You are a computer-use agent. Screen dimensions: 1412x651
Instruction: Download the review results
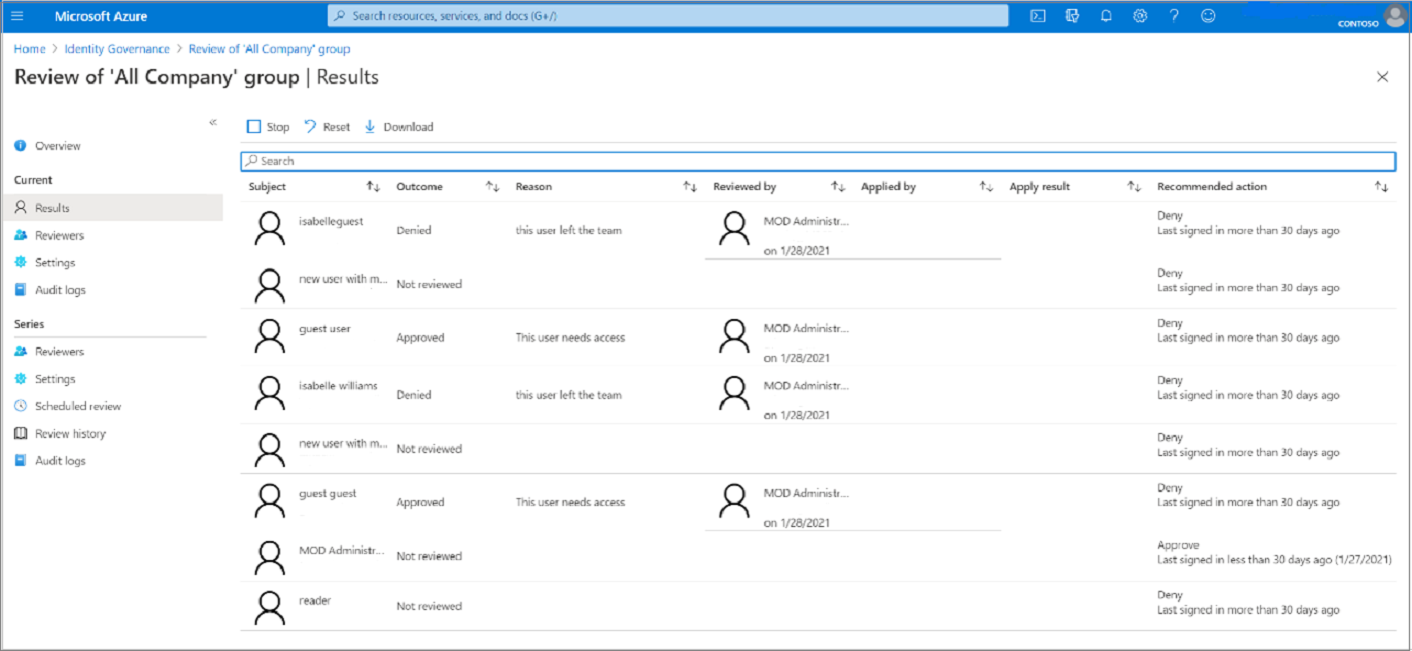click(399, 126)
